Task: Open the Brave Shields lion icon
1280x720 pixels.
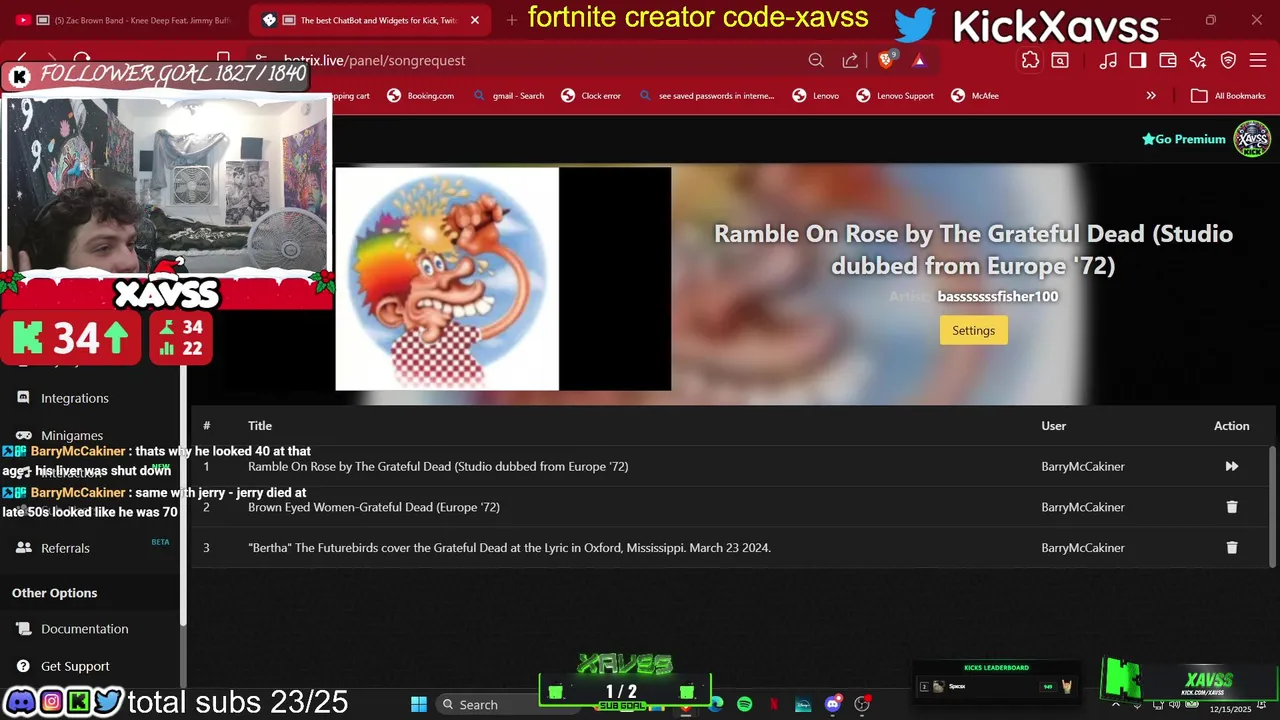Action: [886, 60]
